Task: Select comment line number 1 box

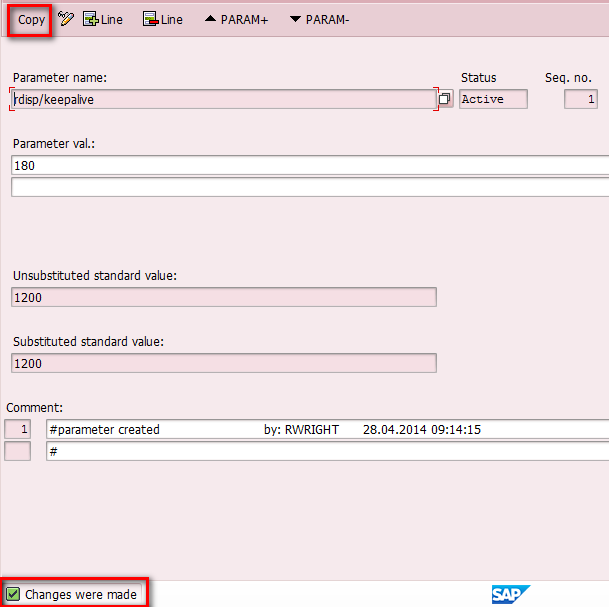Action: (18, 429)
